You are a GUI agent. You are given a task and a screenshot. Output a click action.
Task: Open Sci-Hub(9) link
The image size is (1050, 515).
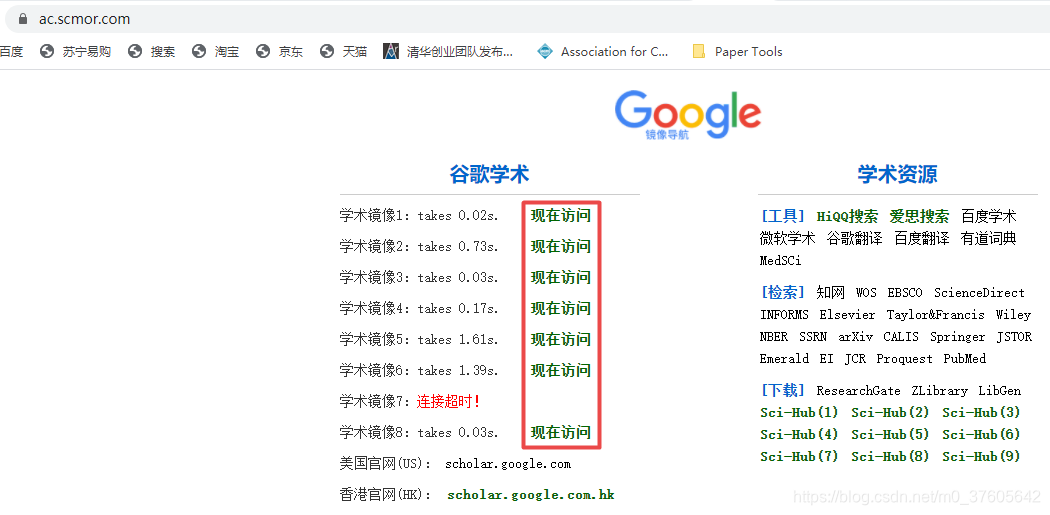[x=981, y=457]
